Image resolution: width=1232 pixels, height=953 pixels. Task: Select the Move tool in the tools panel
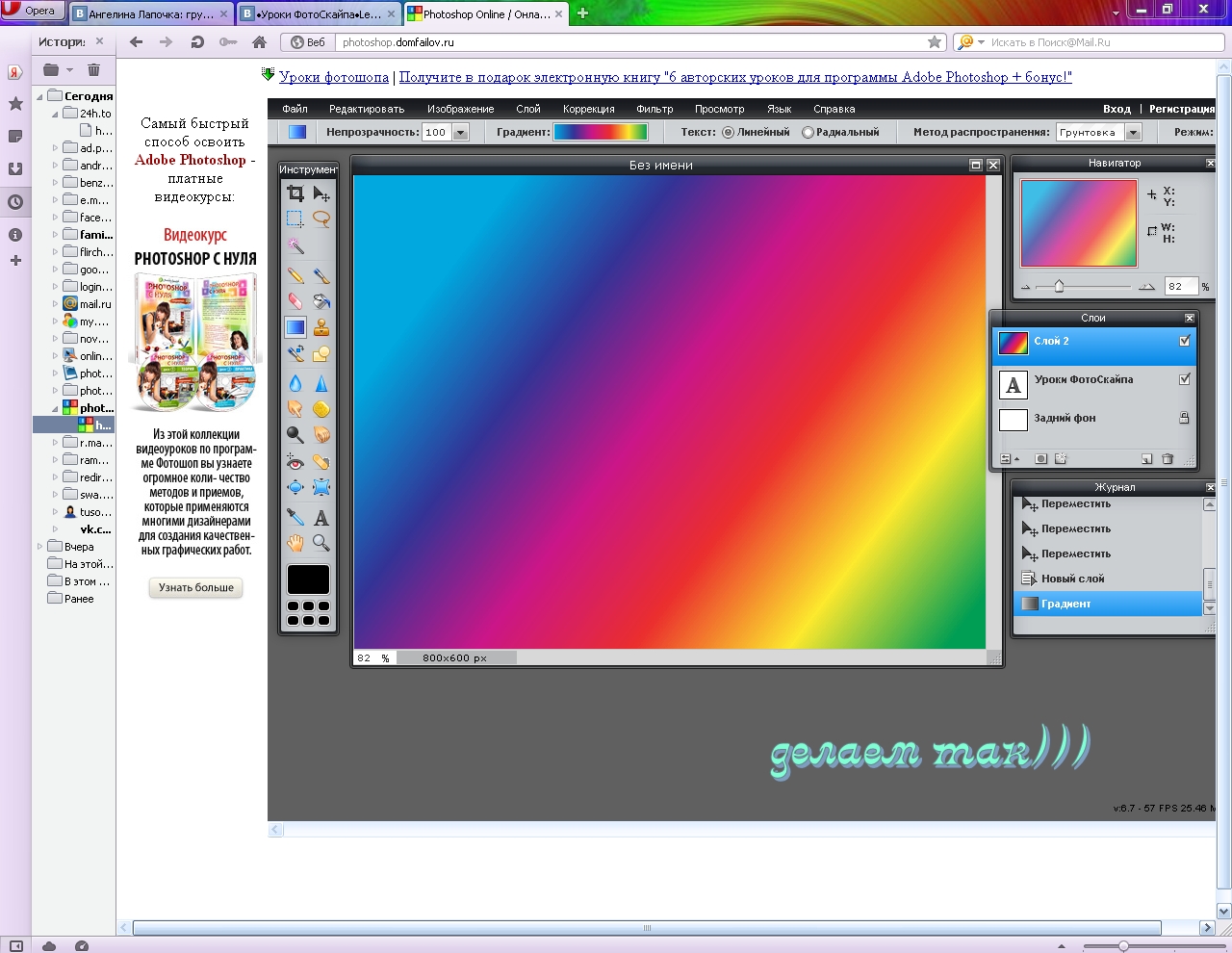pyautogui.click(x=321, y=193)
